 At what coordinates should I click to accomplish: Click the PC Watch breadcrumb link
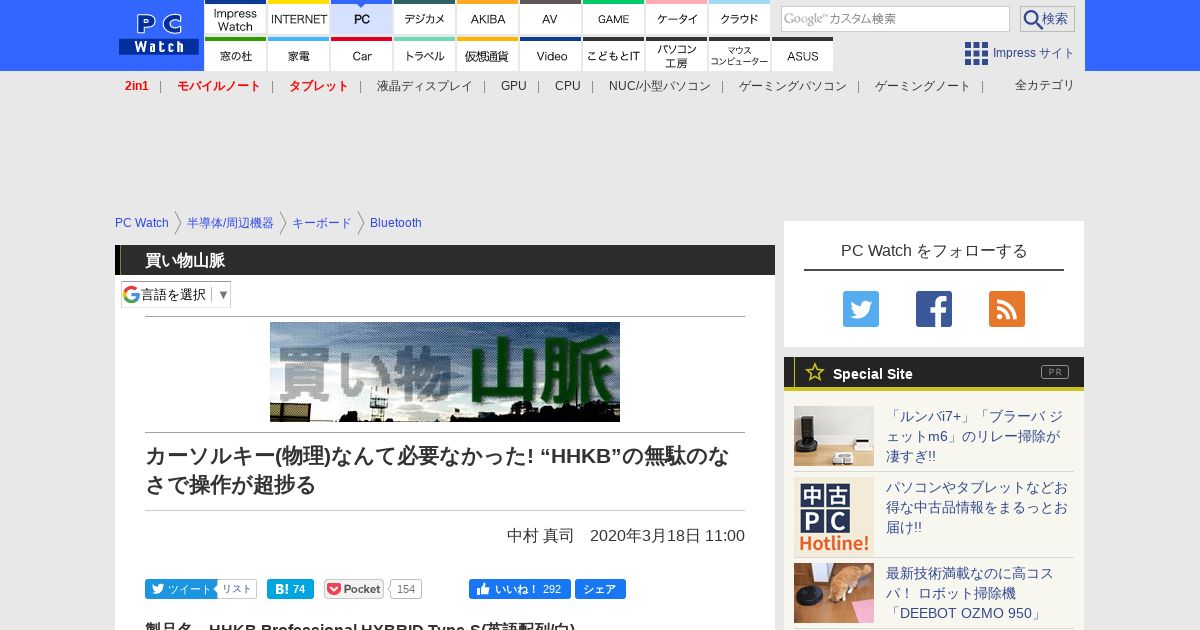[142, 223]
